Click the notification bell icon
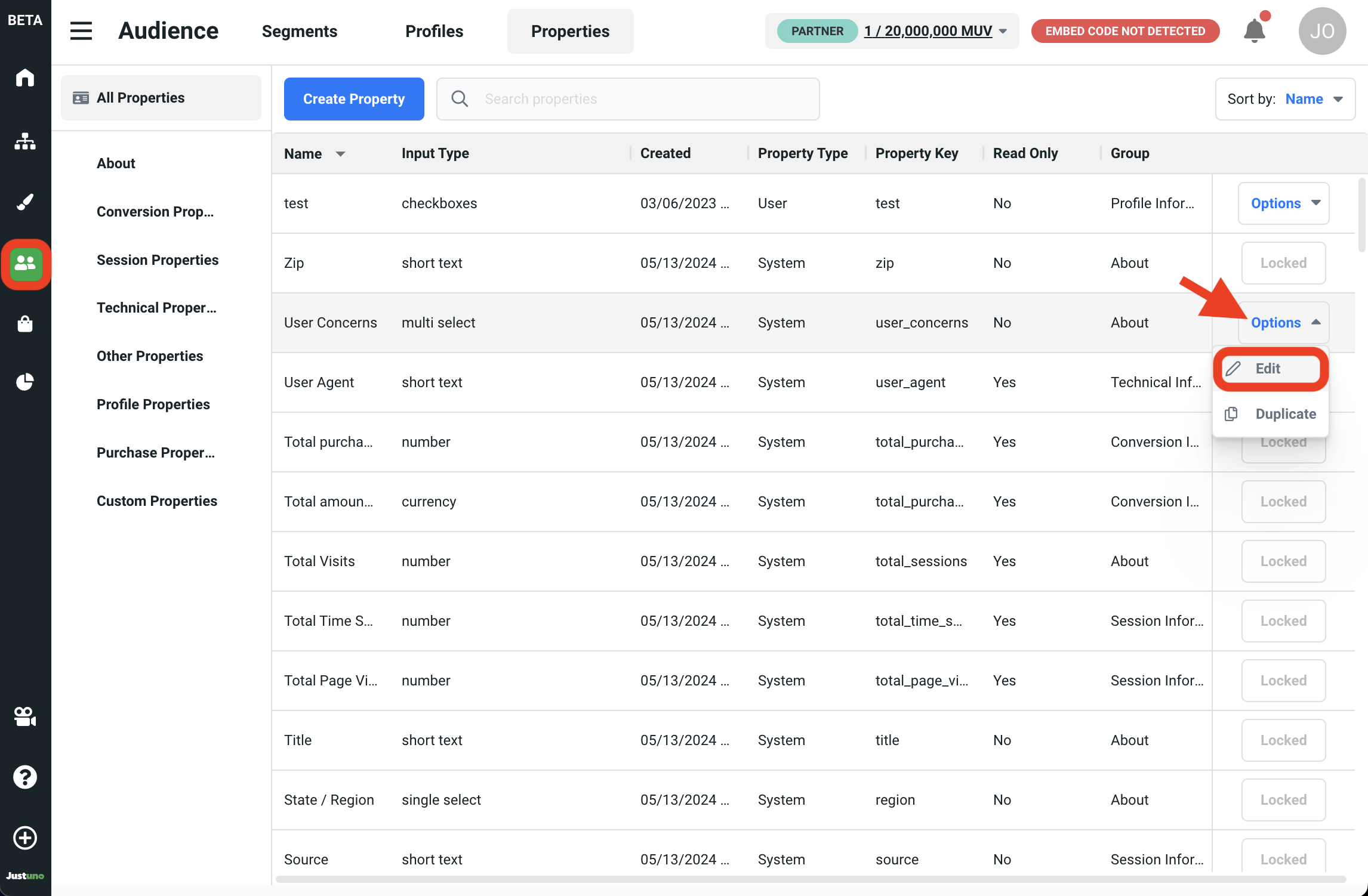Viewport: 1368px width, 896px height. tap(1254, 31)
